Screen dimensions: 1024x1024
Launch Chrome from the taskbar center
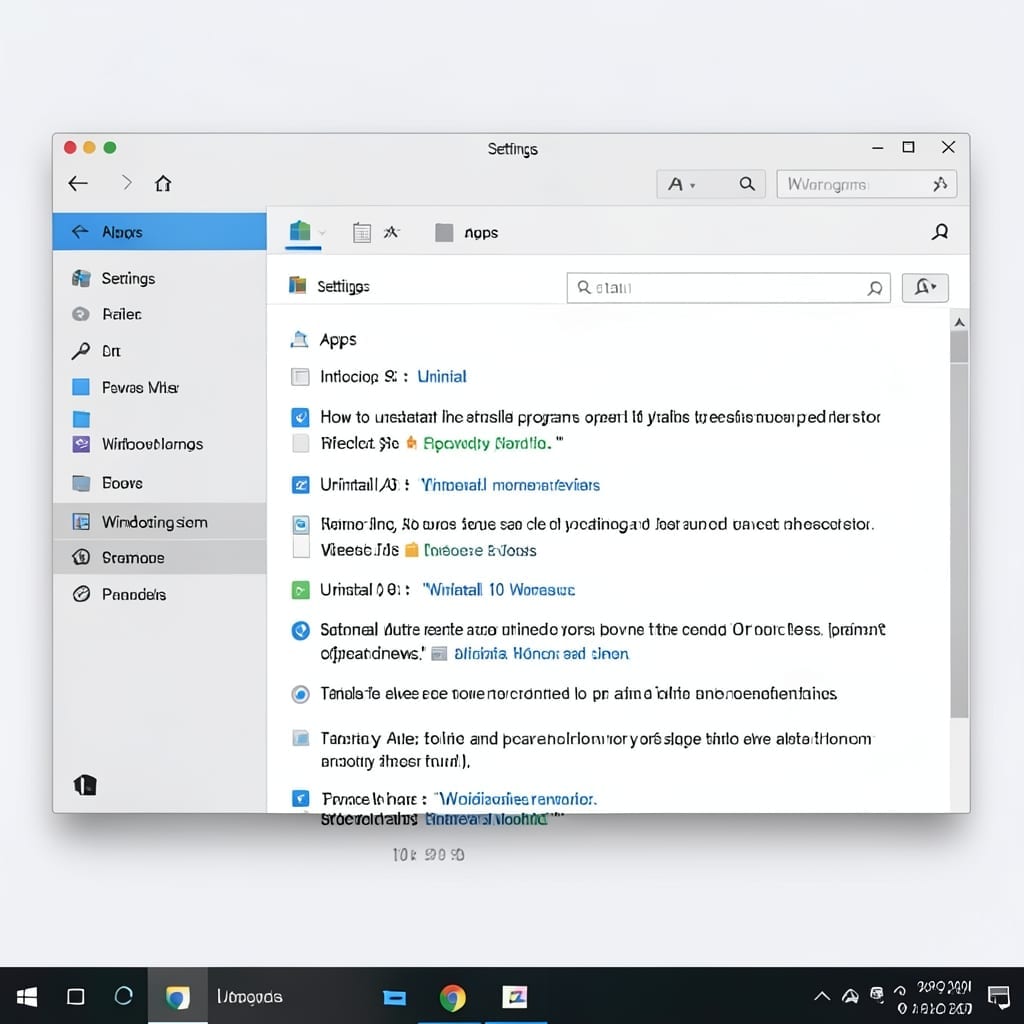coord(452,997)
